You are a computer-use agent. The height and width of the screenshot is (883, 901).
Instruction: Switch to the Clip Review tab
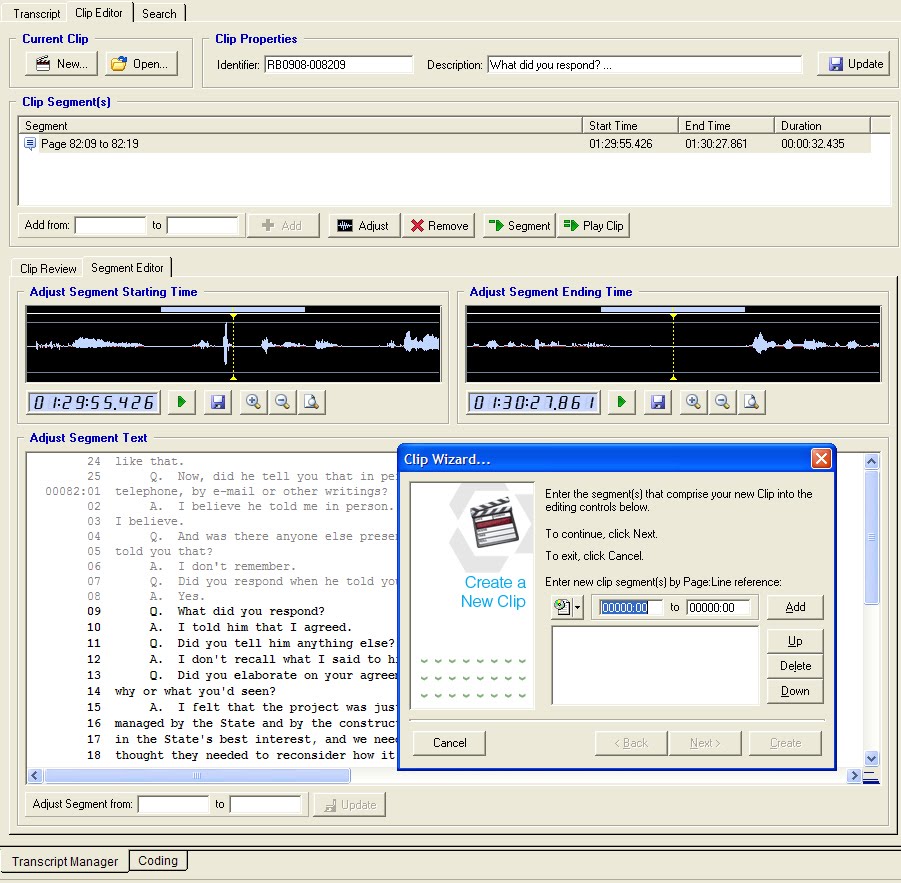[46, 268]
